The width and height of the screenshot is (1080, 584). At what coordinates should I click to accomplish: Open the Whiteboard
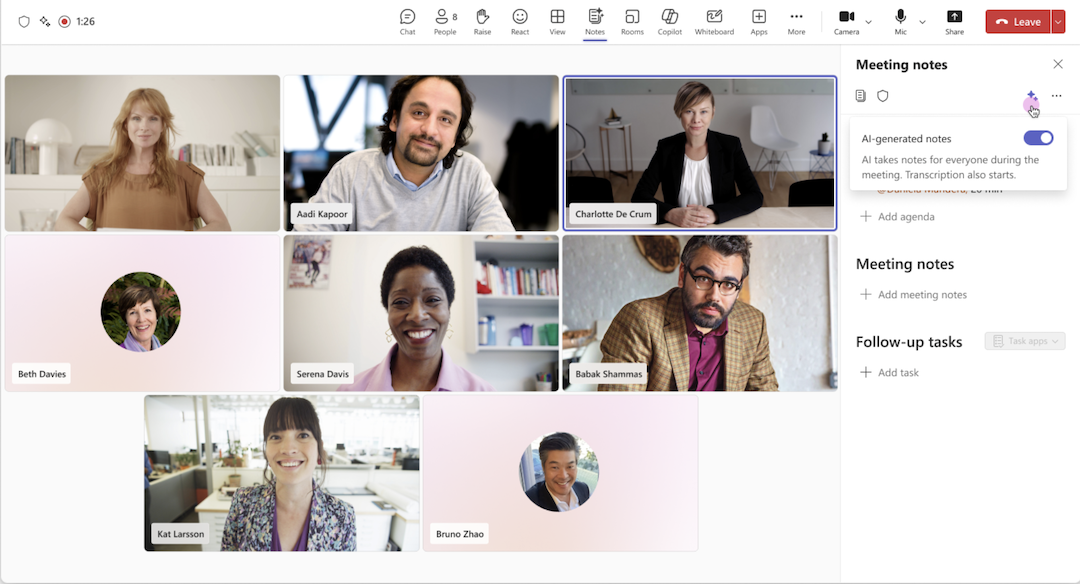click(x=714, y=21)
